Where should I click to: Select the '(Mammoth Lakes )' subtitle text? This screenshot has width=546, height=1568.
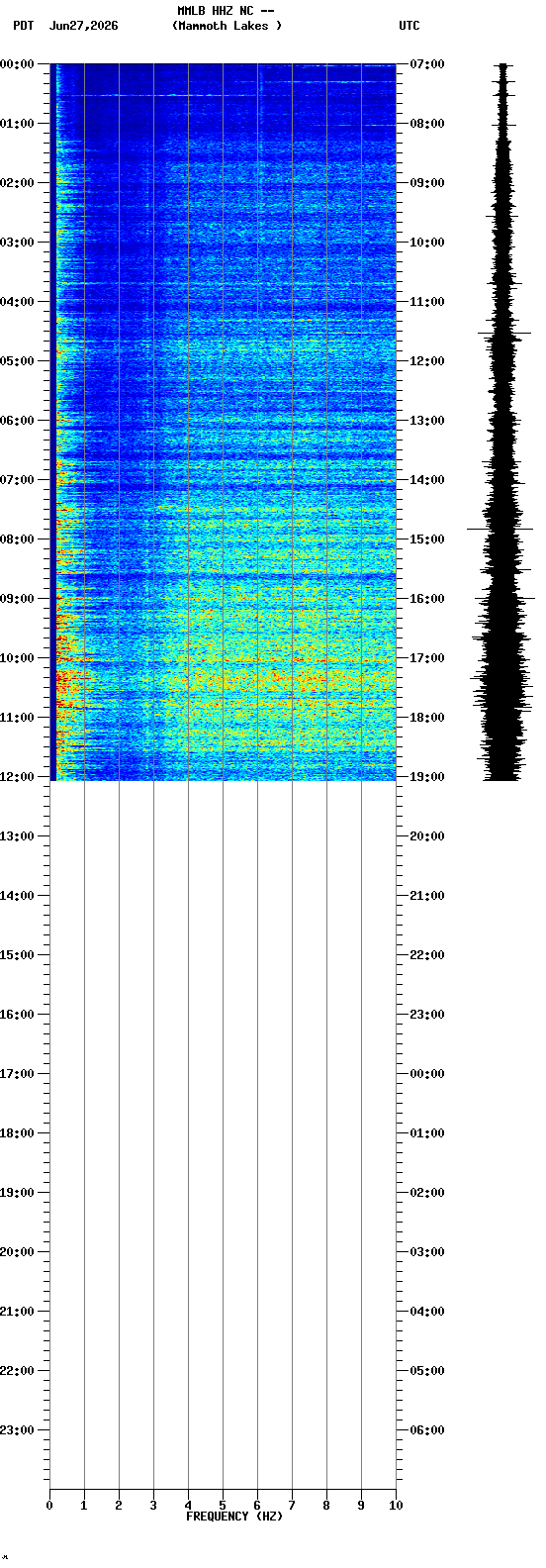point(227,26)
